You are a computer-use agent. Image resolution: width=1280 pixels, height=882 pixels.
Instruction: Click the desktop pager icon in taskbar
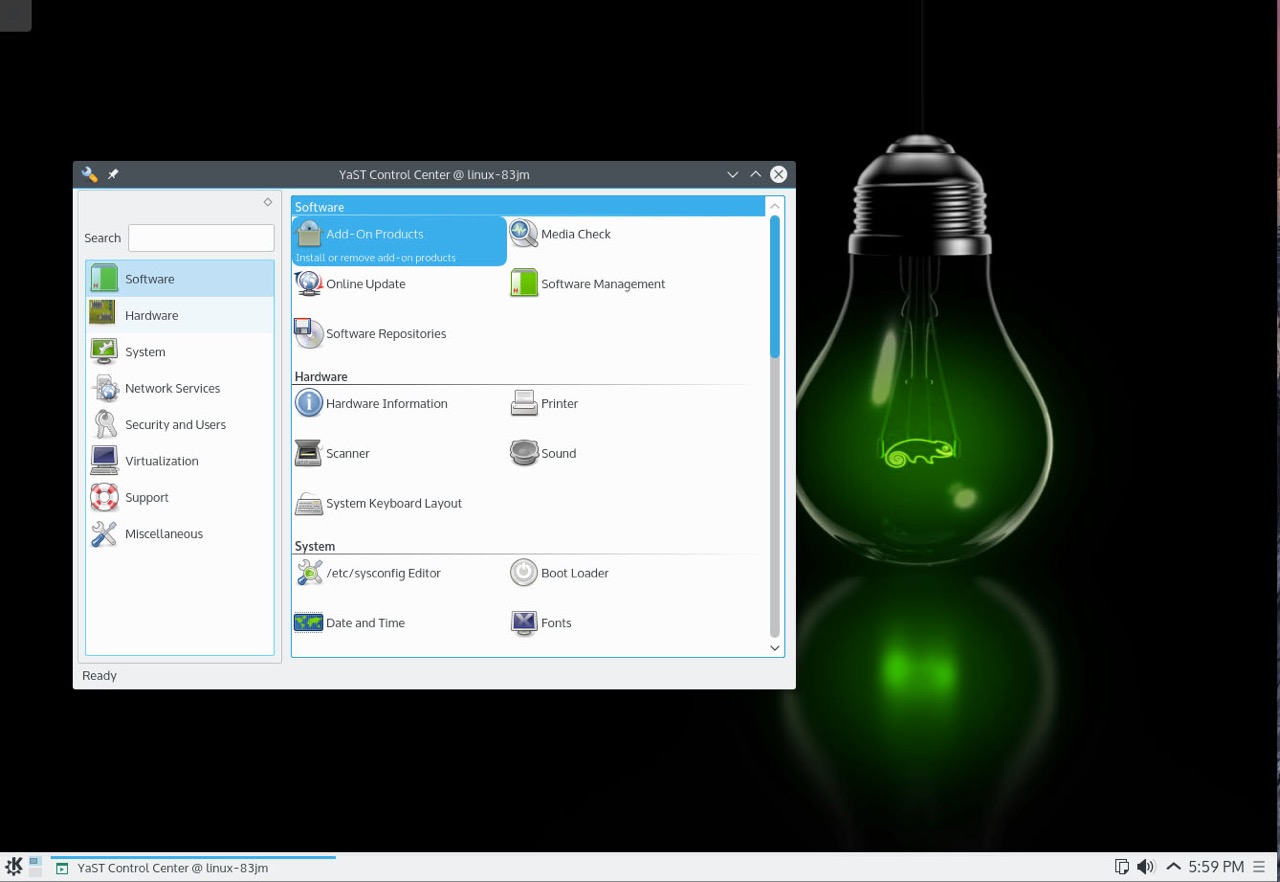pyautogui.click(x=35, y=867)
